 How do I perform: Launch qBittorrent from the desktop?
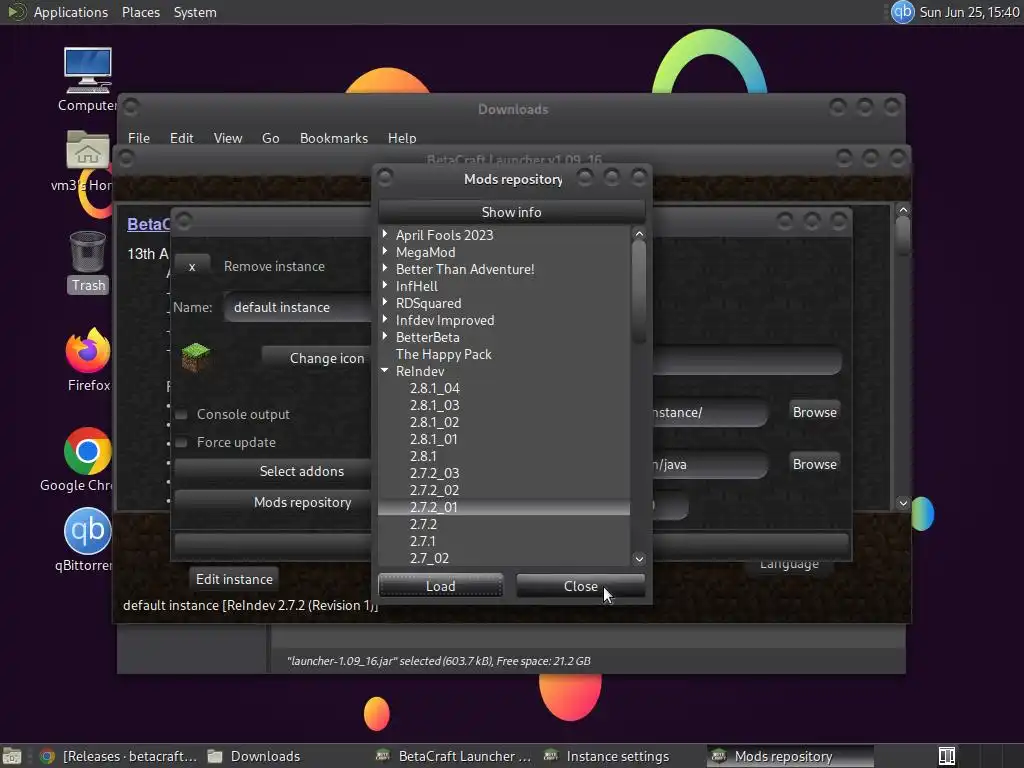(x=88, y=531)
